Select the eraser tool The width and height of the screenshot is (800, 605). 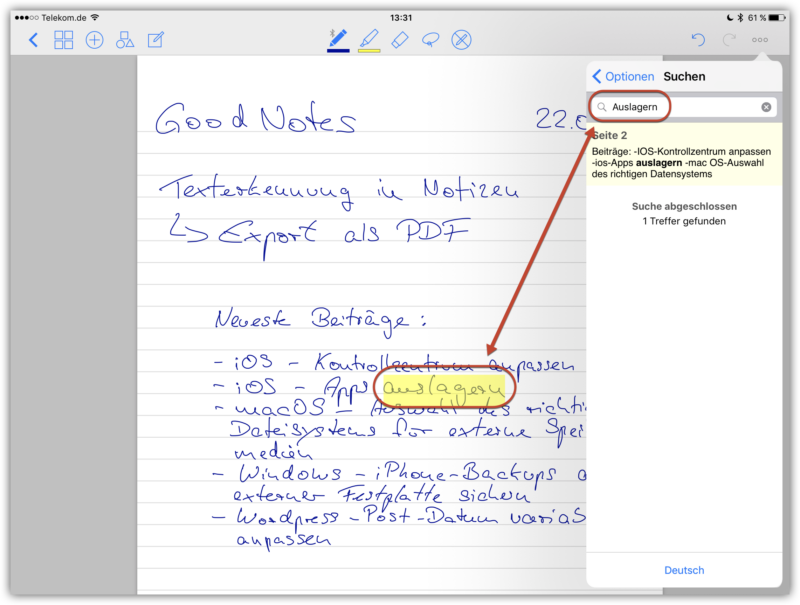pyautogui.click(x=400, y=40)
